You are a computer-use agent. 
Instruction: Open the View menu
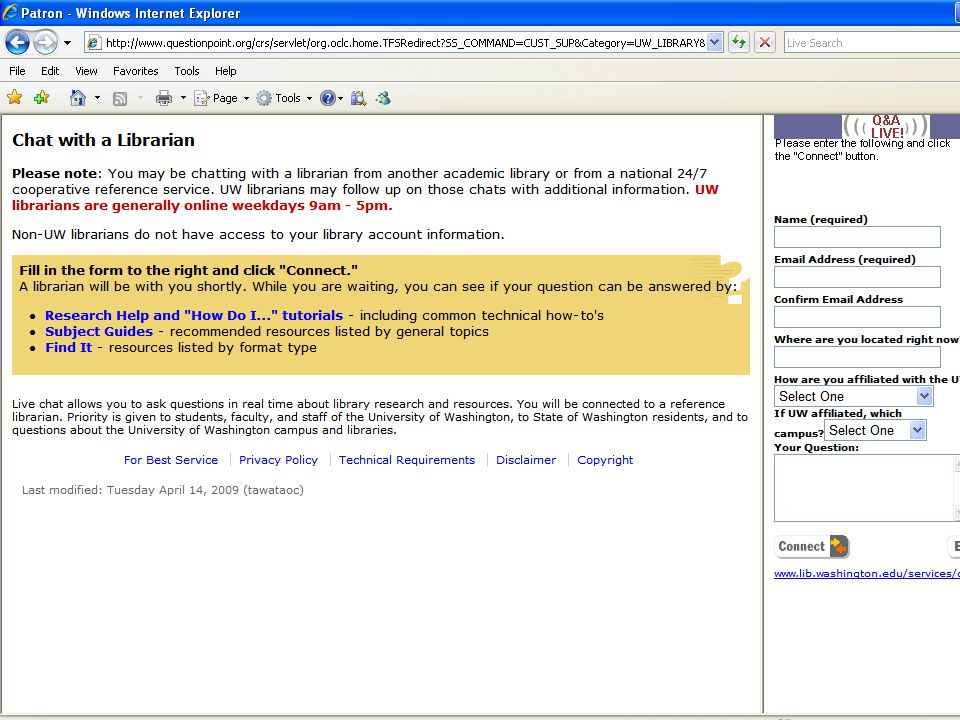[86, 71]
